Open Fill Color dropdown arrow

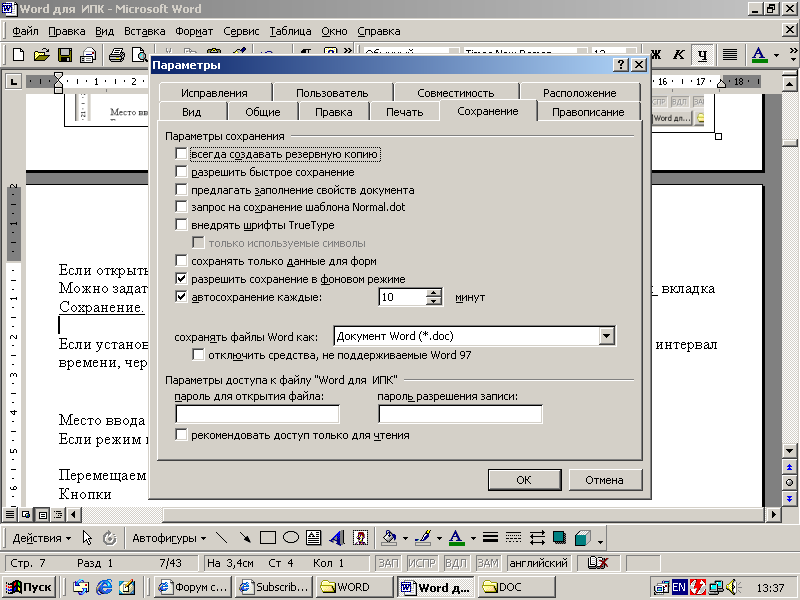(405, 538)
